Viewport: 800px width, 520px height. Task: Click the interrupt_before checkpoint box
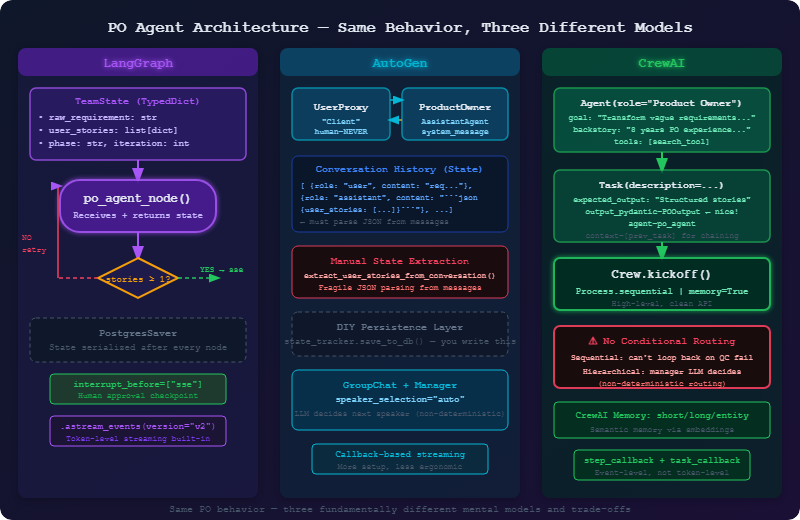(138, 389)
